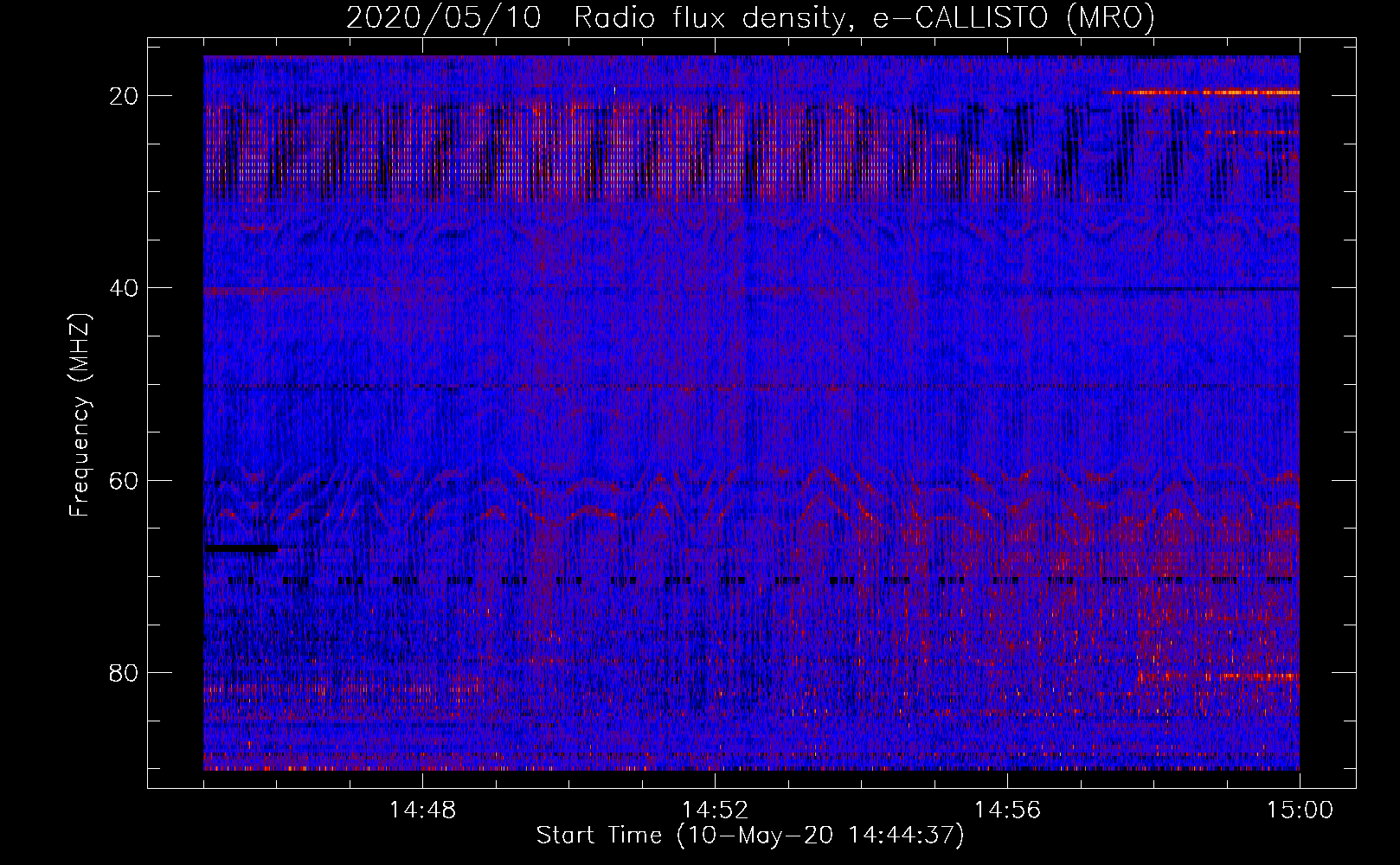The image size is (1400, 865).
Task: Click the '15:00' time tick label
Action: [1300, 811]
